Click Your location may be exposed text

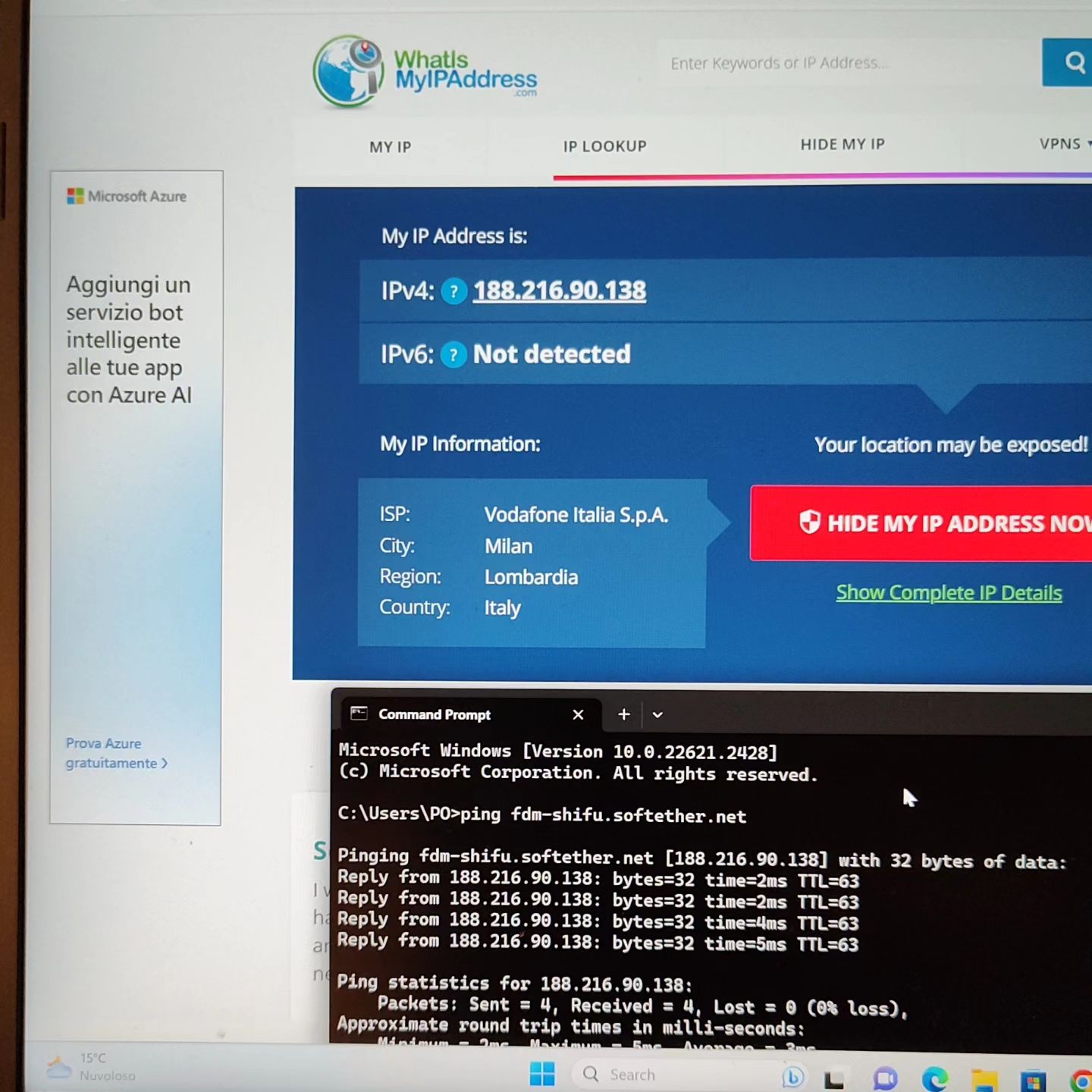951,444
